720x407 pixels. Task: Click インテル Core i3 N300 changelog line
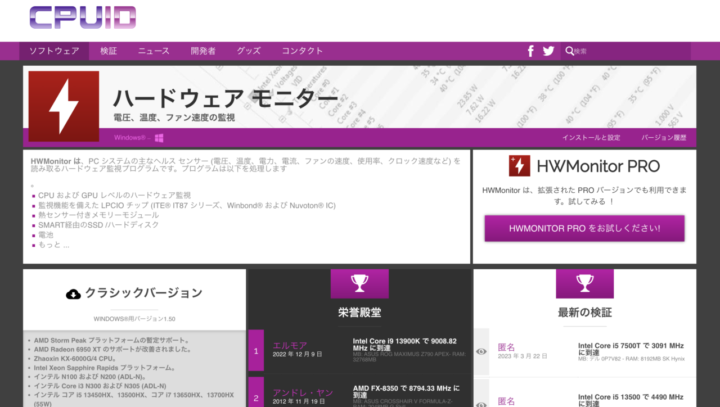tap(100, 386)
